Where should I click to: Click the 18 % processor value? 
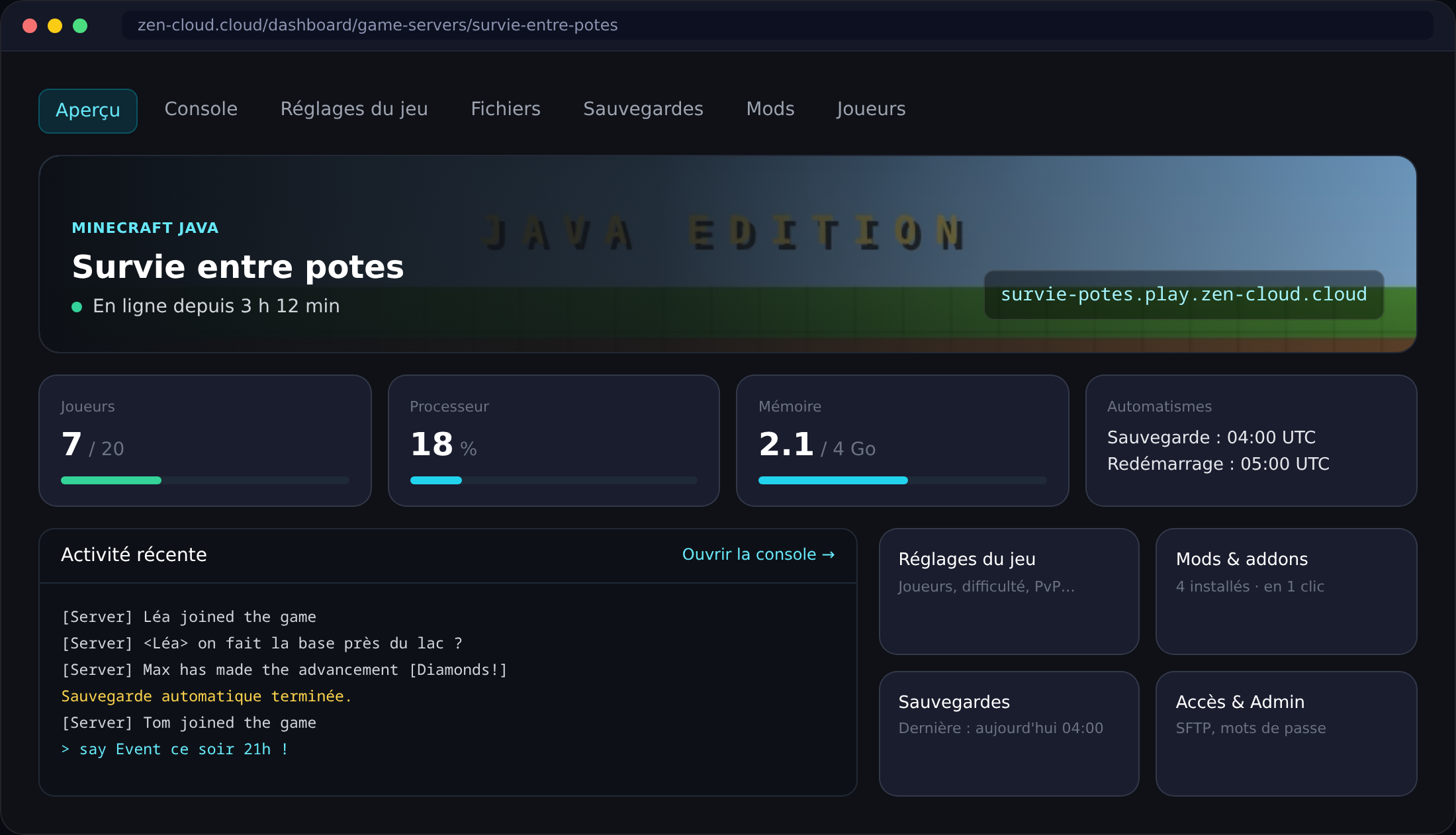(443, 445)
